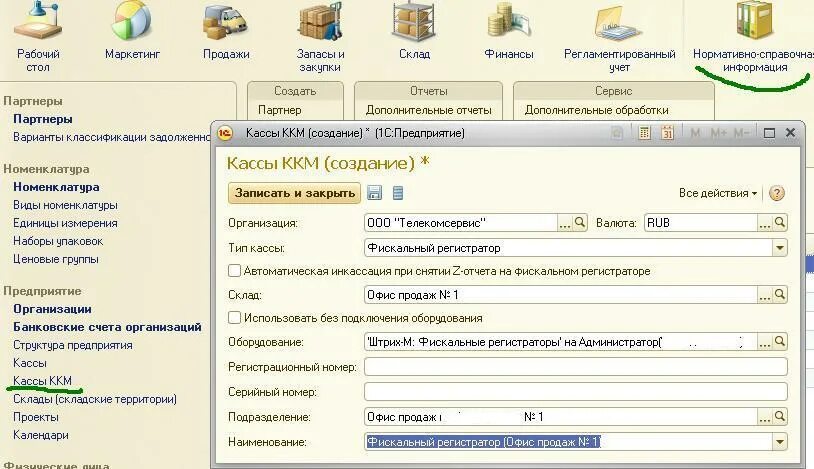Open the Создать panel header
Viewport: 814px width, 469px height.
tap(295, 91)
